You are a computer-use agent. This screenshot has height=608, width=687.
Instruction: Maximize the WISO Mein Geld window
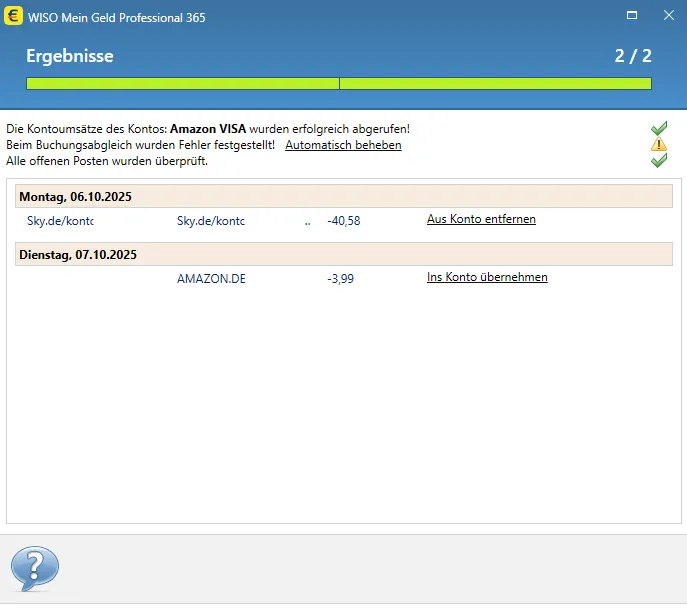632,16
